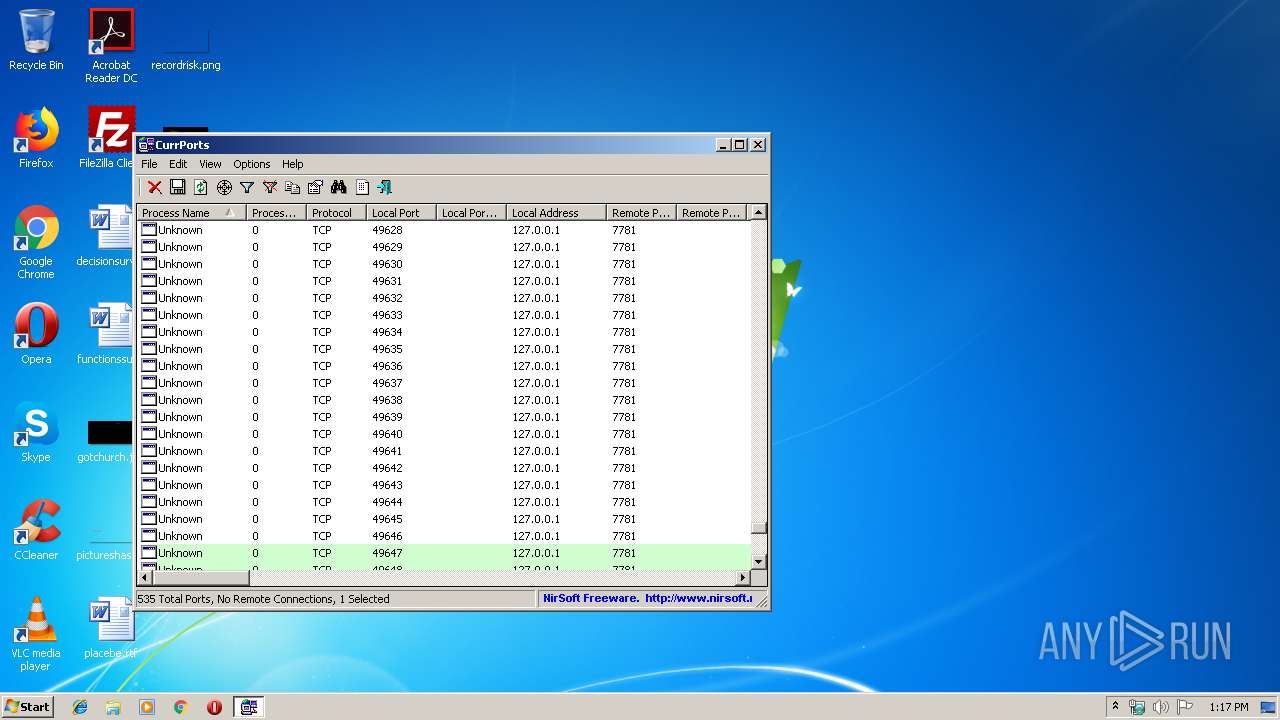Open the Edit menu
1280x720 pixels.
coord(178,164)
